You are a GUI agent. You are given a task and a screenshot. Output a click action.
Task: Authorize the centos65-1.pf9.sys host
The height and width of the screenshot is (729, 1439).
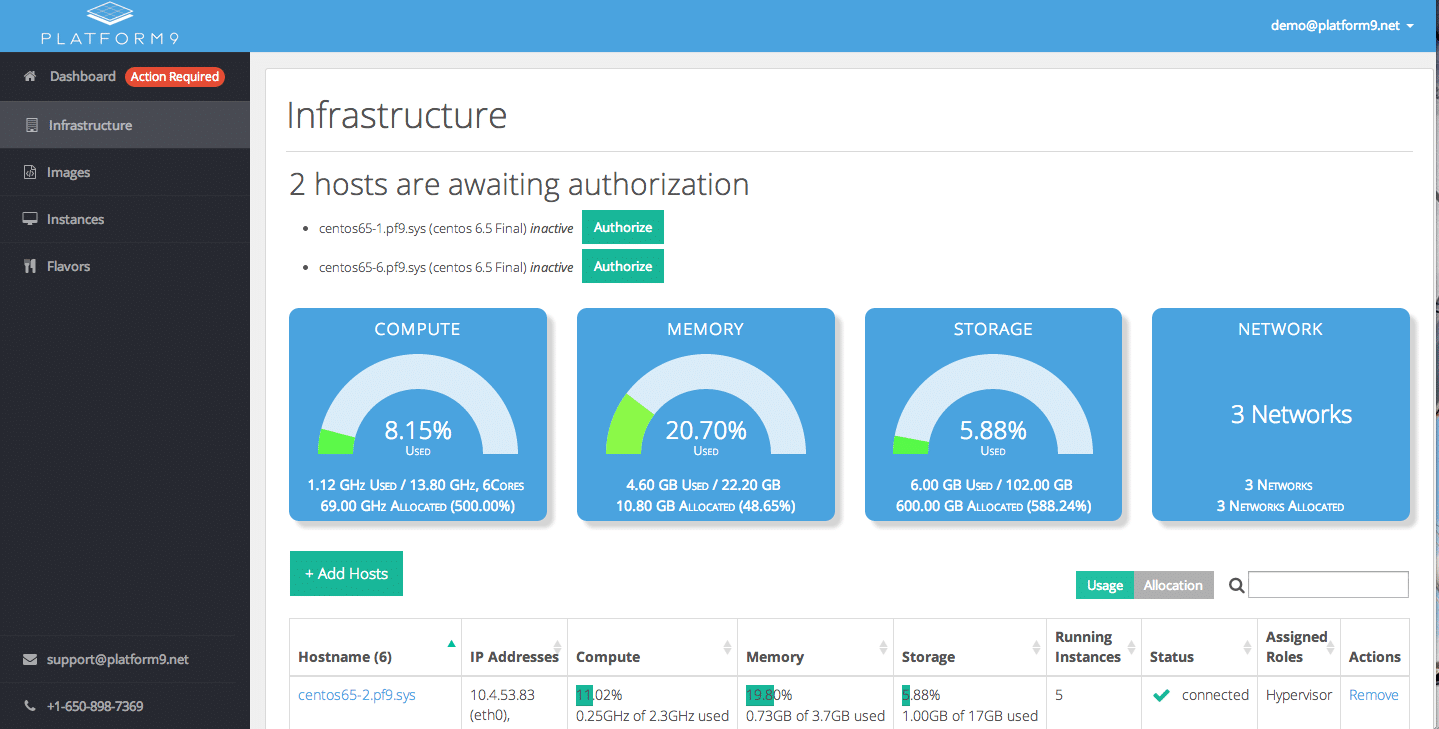(x=622, y=227)
